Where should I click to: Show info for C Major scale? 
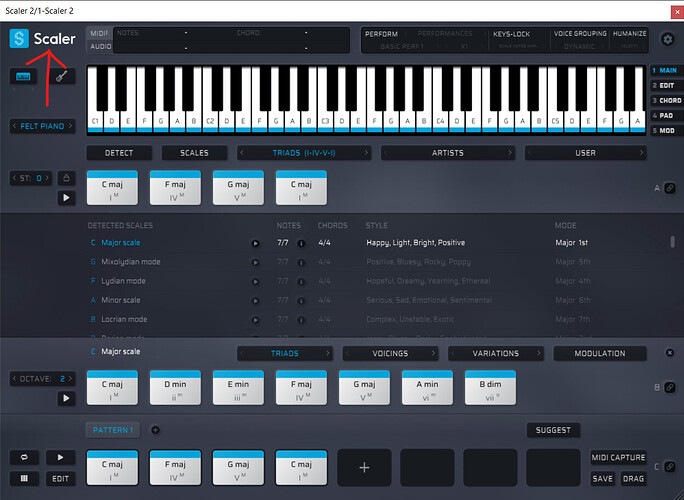pyautogui.click(x=301, y=243)
